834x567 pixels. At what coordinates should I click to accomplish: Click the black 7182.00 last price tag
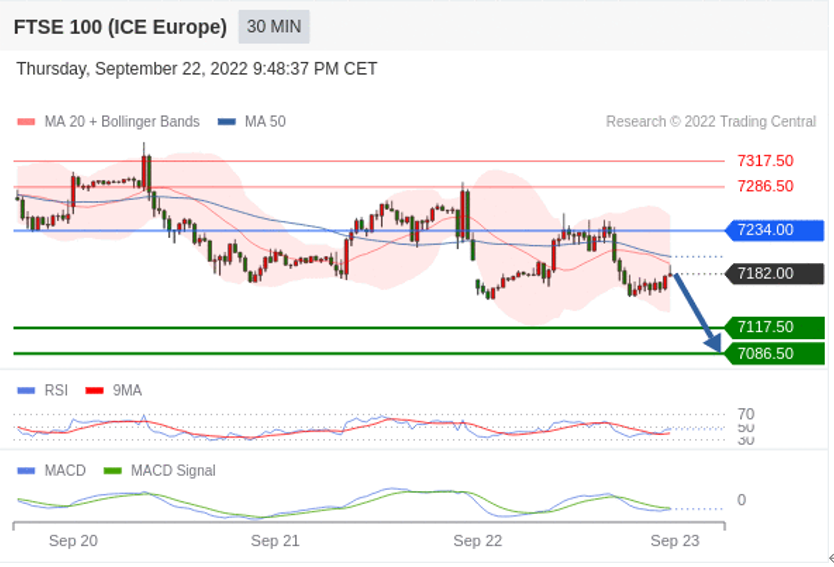pyautogui.click(x=775, y=274)
